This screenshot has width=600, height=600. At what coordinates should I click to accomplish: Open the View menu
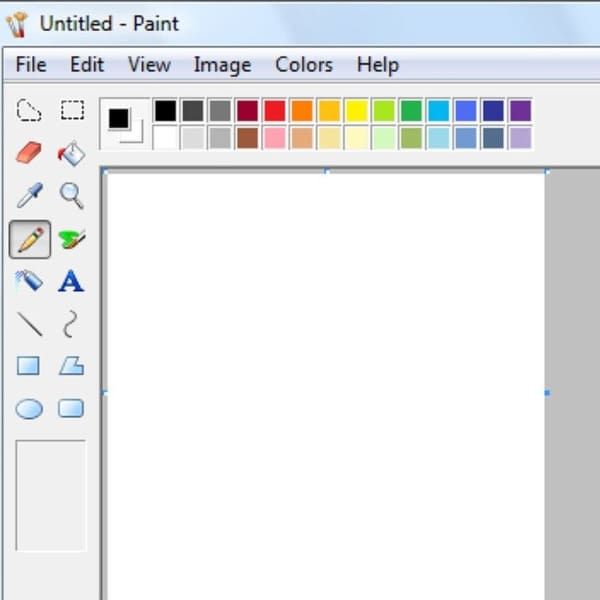click(x=149, y=64)
